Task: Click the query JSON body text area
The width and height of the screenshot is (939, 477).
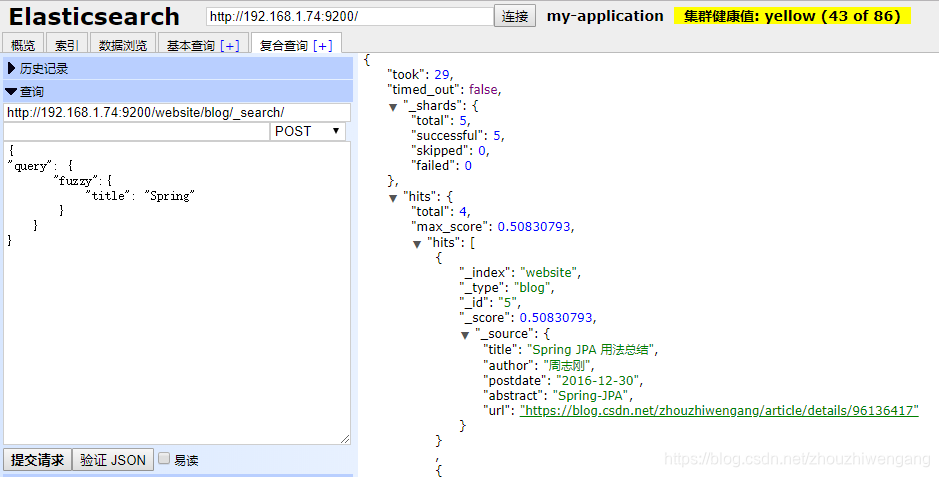Action: coord(177,293)
